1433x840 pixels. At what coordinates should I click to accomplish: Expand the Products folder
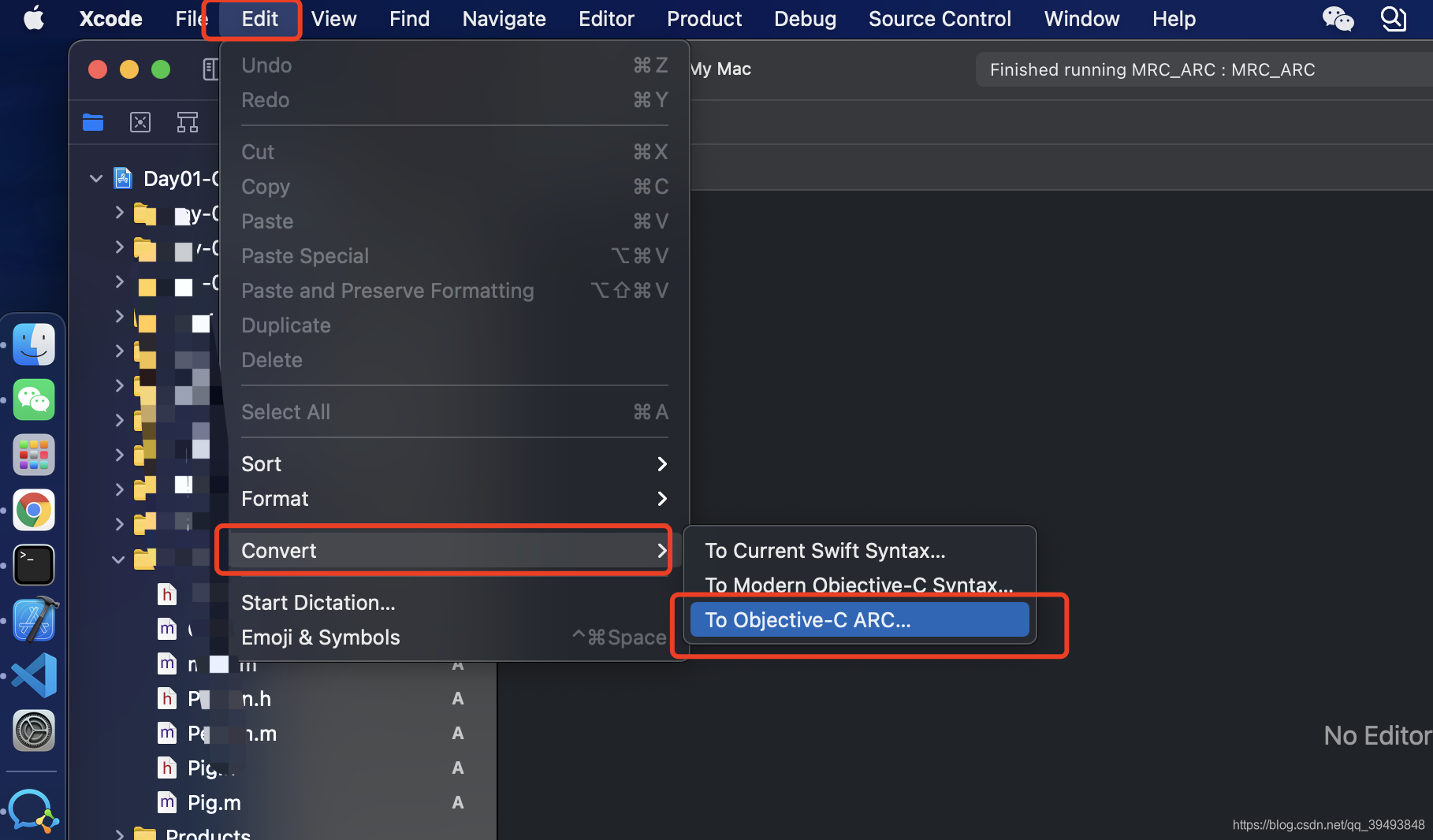coord(119,834)
